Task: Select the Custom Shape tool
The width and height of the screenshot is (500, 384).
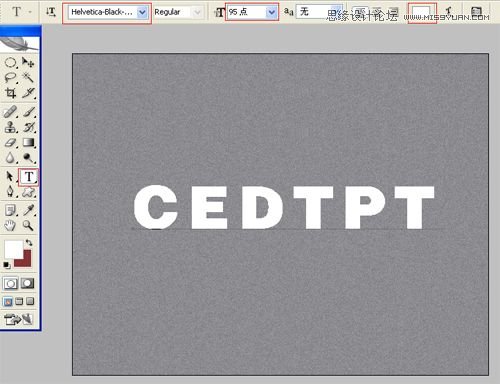Action: (x=28, y=192)
